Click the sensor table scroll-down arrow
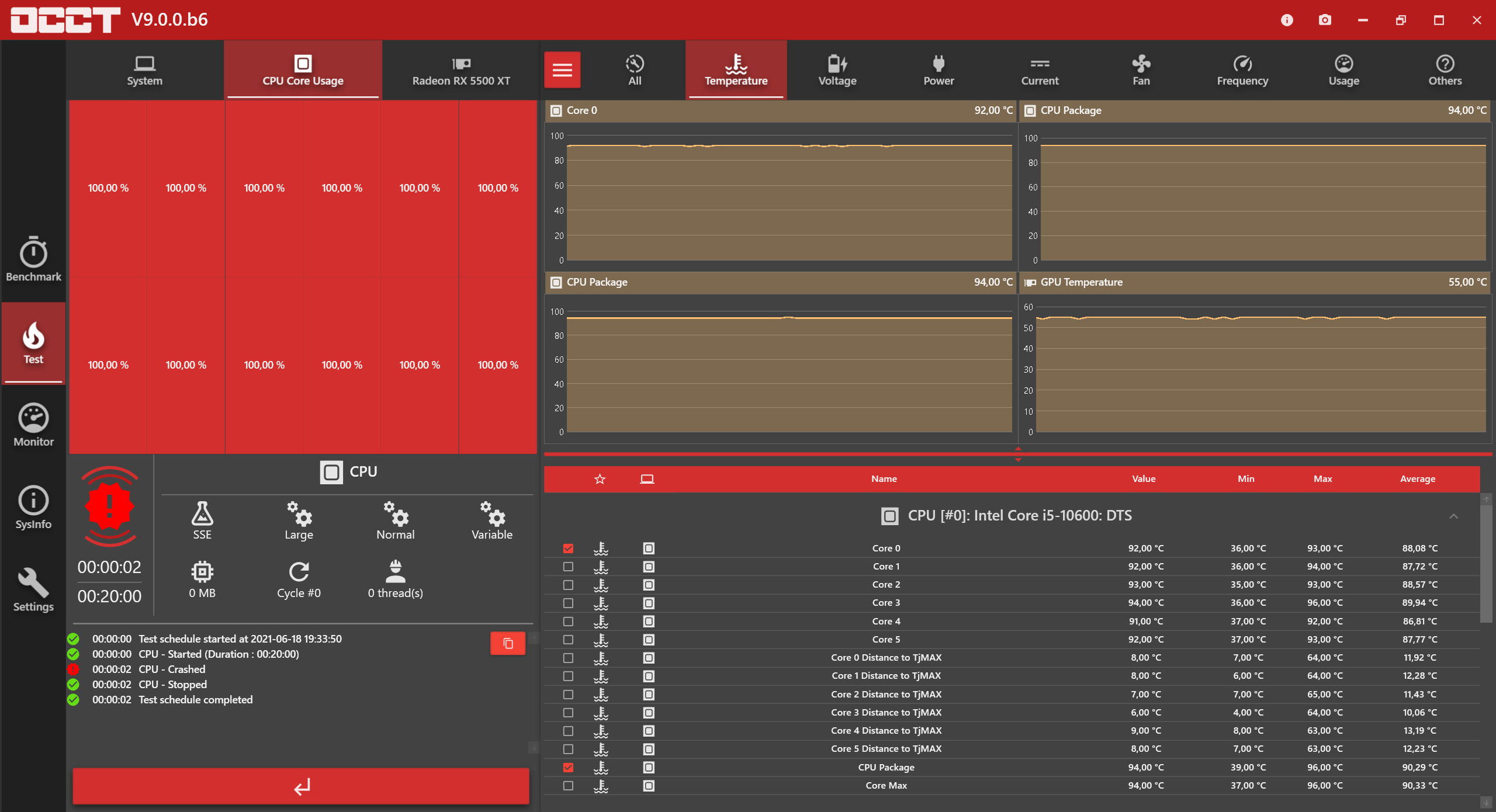 [1486, 802]
